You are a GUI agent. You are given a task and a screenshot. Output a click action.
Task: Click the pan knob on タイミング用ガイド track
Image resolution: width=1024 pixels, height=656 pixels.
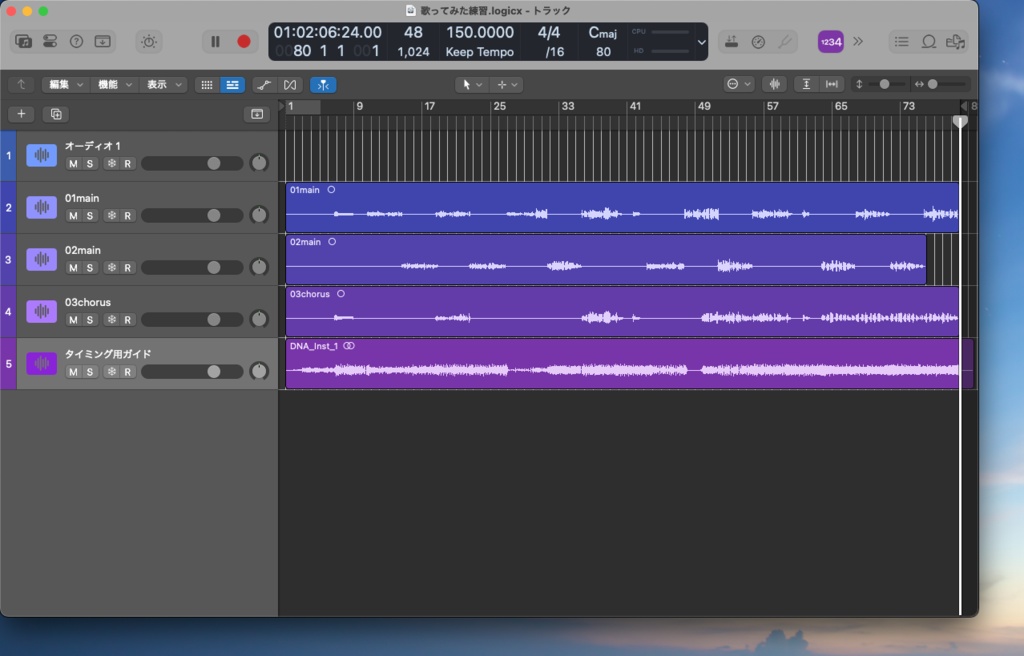[x=259, y=371]
